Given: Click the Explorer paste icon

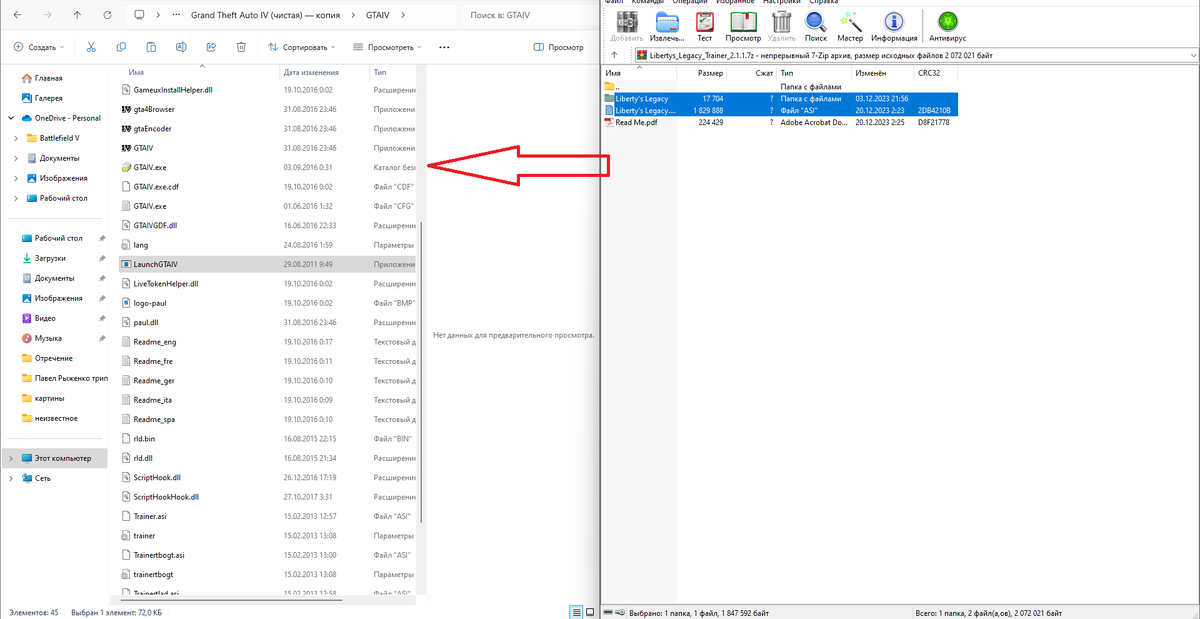Looking at the screenshot, I should click(x=151, y=47).
